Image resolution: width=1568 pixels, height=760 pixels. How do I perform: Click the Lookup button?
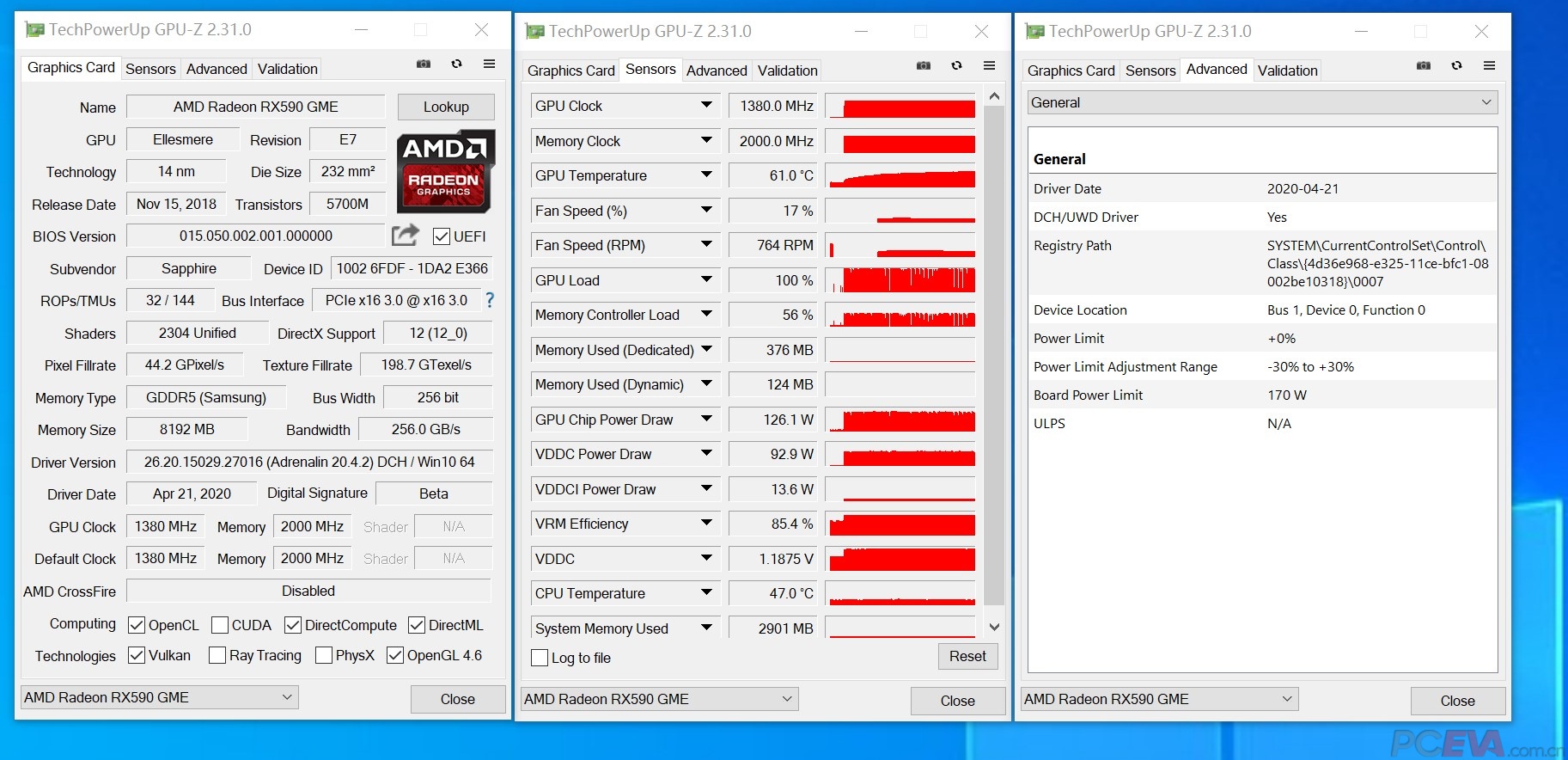pyautogui.click(x=446, y=107)
